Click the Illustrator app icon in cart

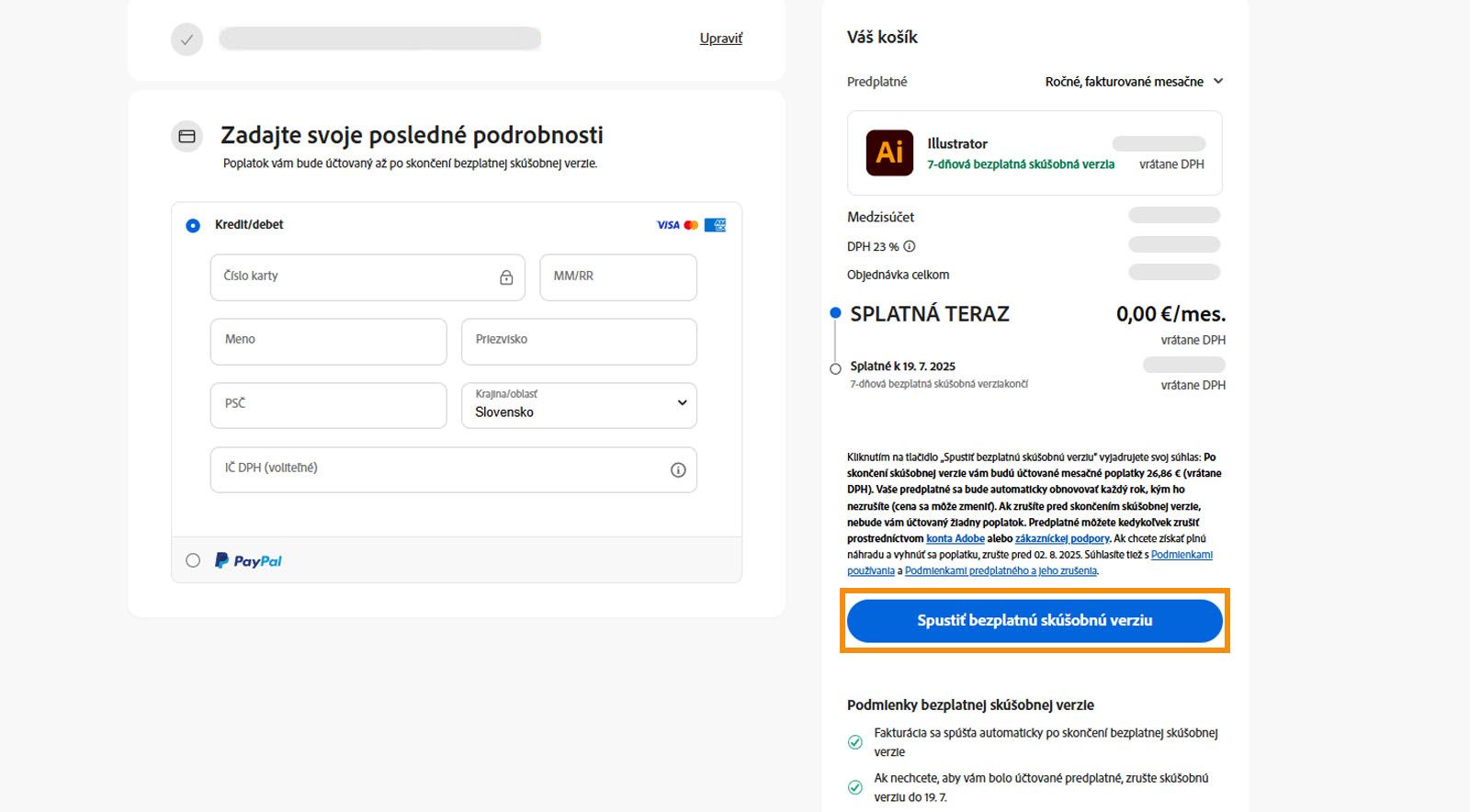coord(889,152)
